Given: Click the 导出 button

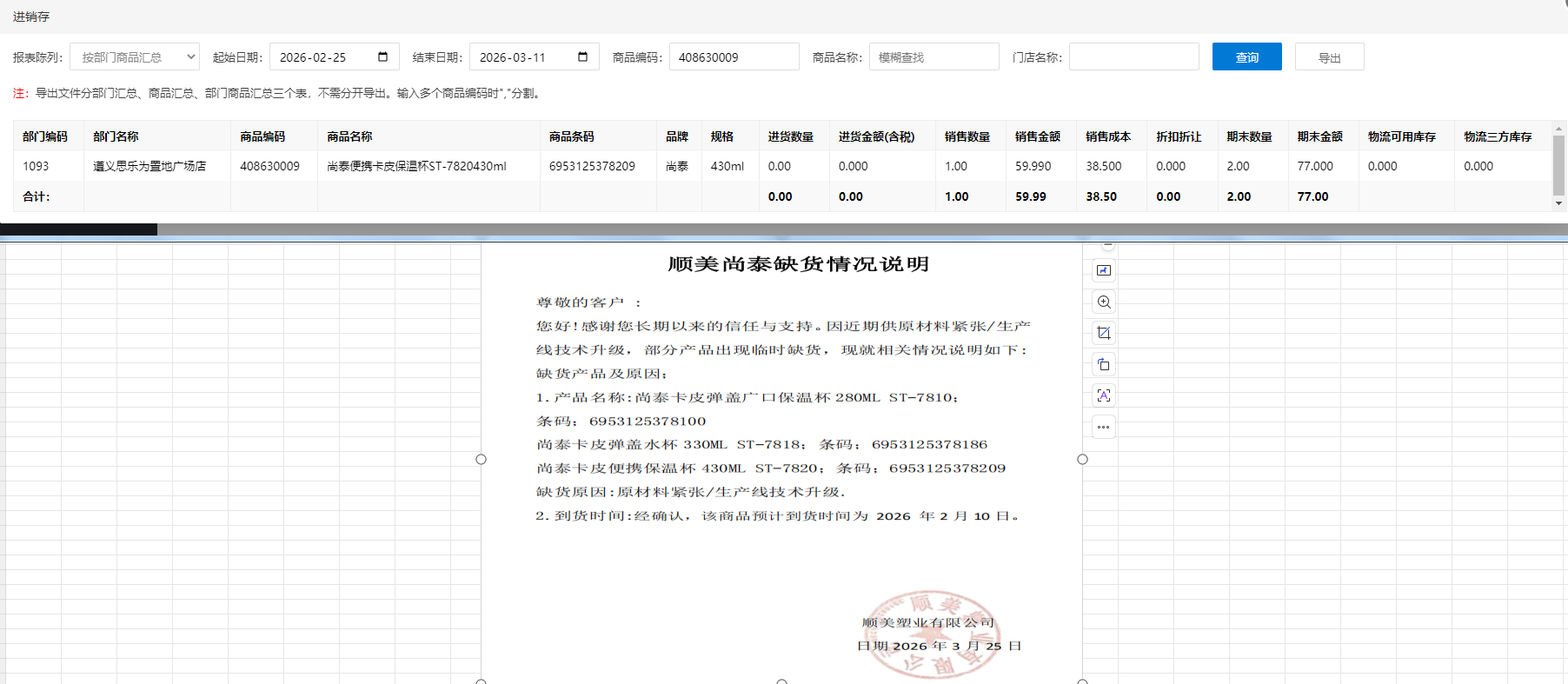Looking at the screenshot, I should [1329, 57].
